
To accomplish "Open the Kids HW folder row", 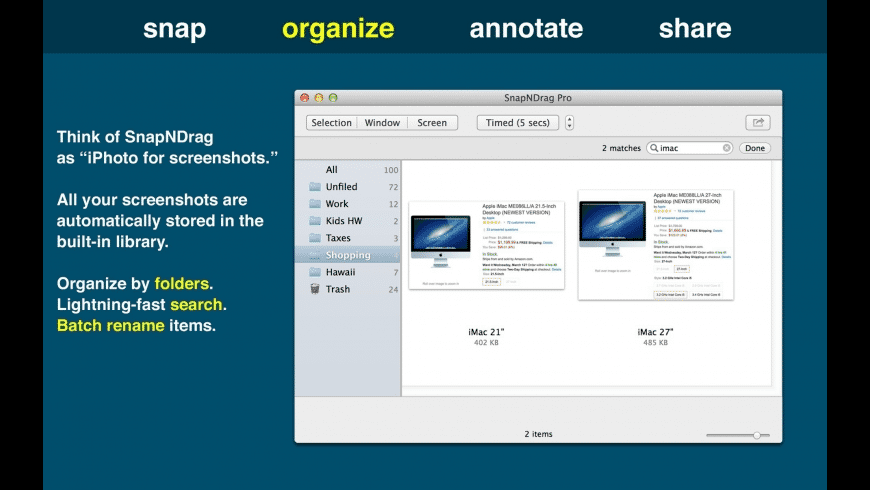I will pos(348,220).
